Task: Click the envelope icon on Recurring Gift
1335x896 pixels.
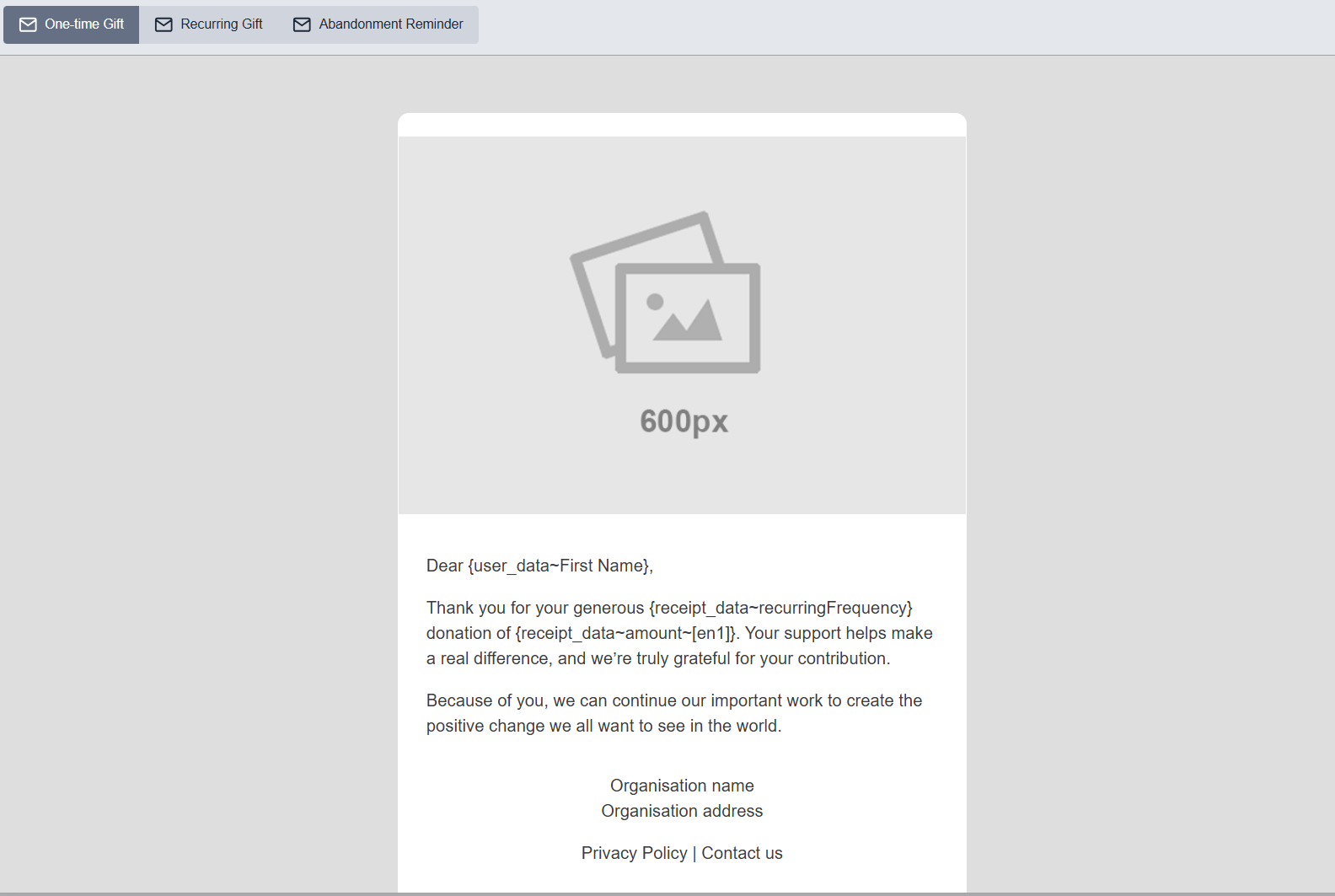Action: pos(164,24)
